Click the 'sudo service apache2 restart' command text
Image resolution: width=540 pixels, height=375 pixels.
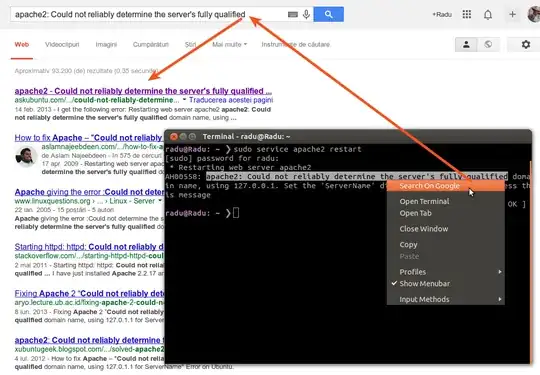click(298, 149)
